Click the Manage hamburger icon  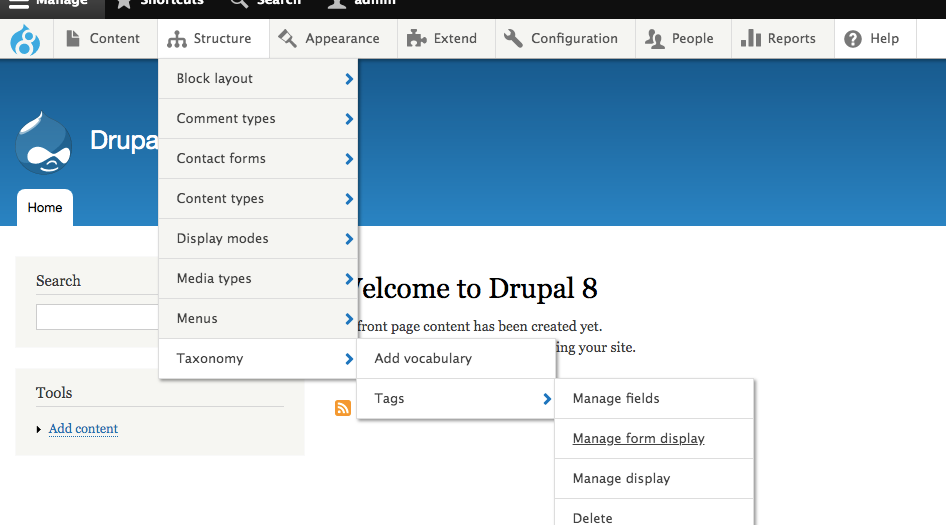pyautogui.click(x=19, y=3)
